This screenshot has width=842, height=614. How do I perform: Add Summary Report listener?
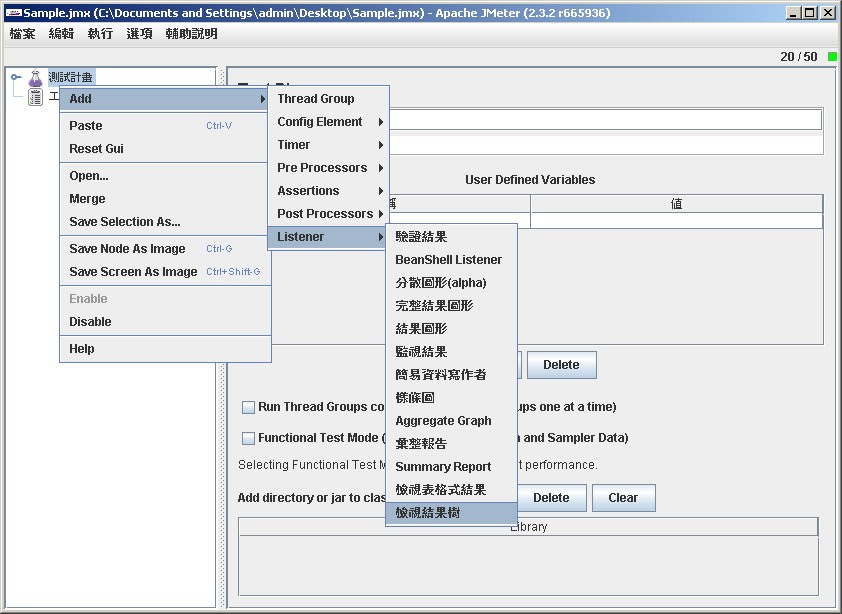[452, 467]
